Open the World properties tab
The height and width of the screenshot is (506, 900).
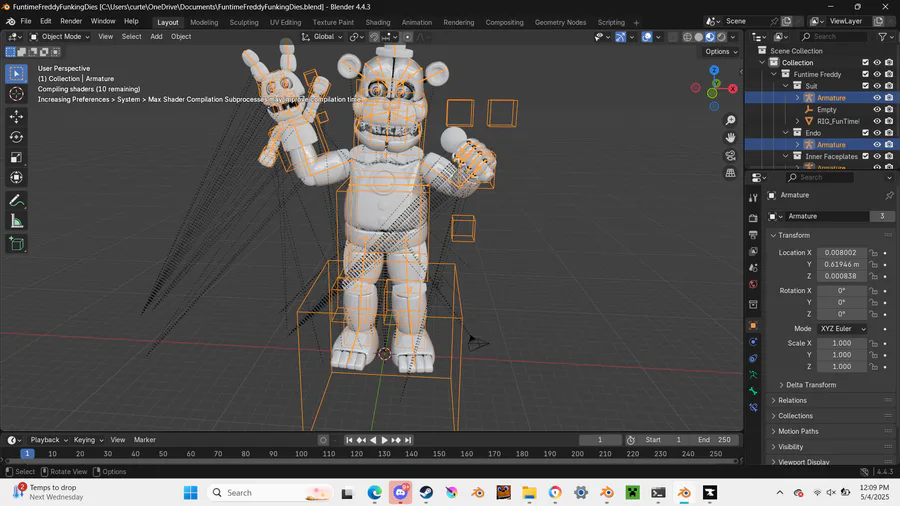[753, 285]
